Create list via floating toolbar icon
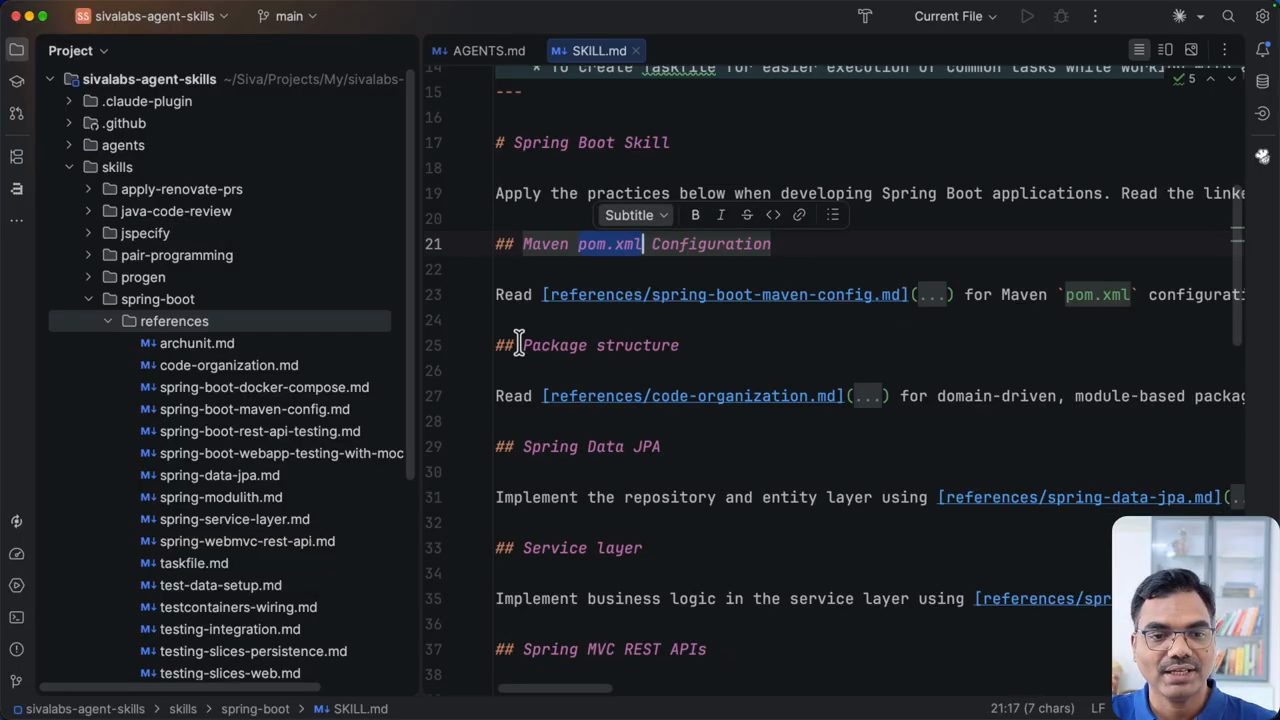 point(832,215)
